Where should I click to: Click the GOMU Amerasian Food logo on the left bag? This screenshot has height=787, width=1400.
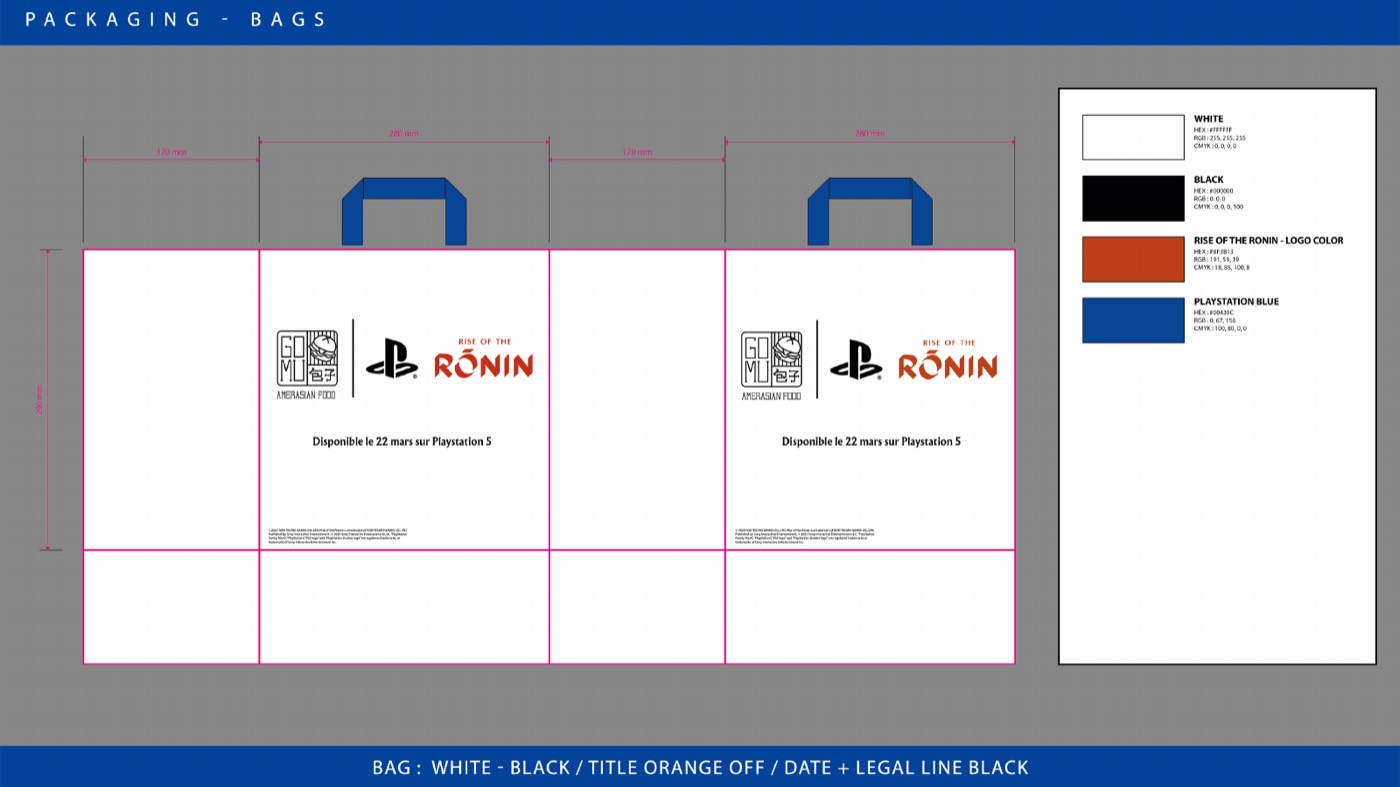(x=307, y=365)
